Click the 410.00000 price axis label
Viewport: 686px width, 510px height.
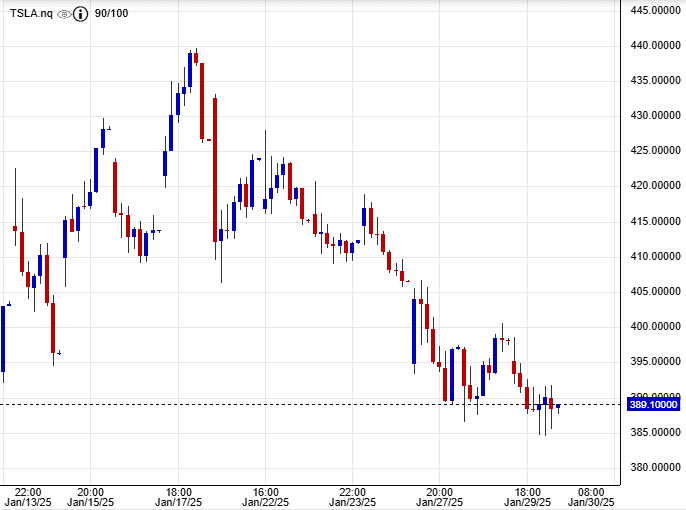pos(655,256)
